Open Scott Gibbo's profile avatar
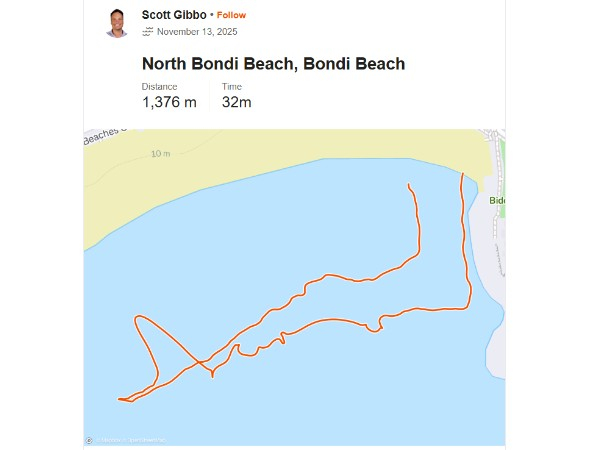This screenshot has width=600, height=450. coord(117,22)
